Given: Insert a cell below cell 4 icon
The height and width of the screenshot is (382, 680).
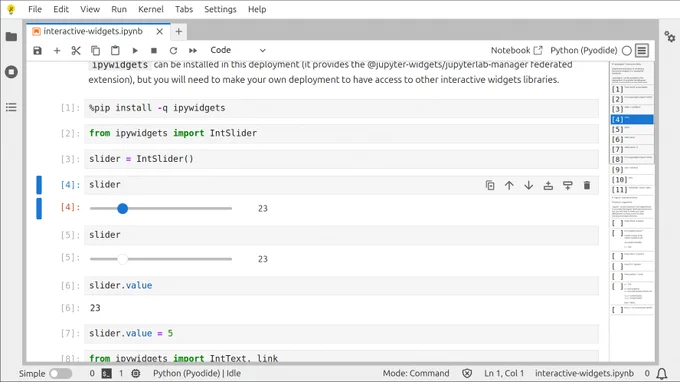Looking at the screenshot, I should pyautogui.click(x=568, y=186).
